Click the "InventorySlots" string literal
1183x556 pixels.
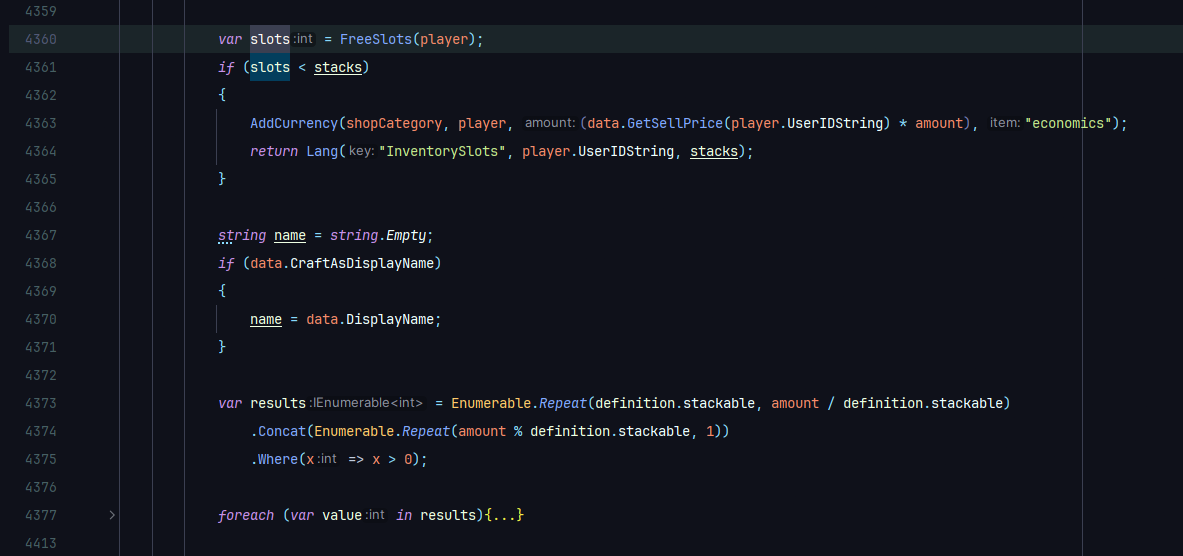tap(443, 152)
